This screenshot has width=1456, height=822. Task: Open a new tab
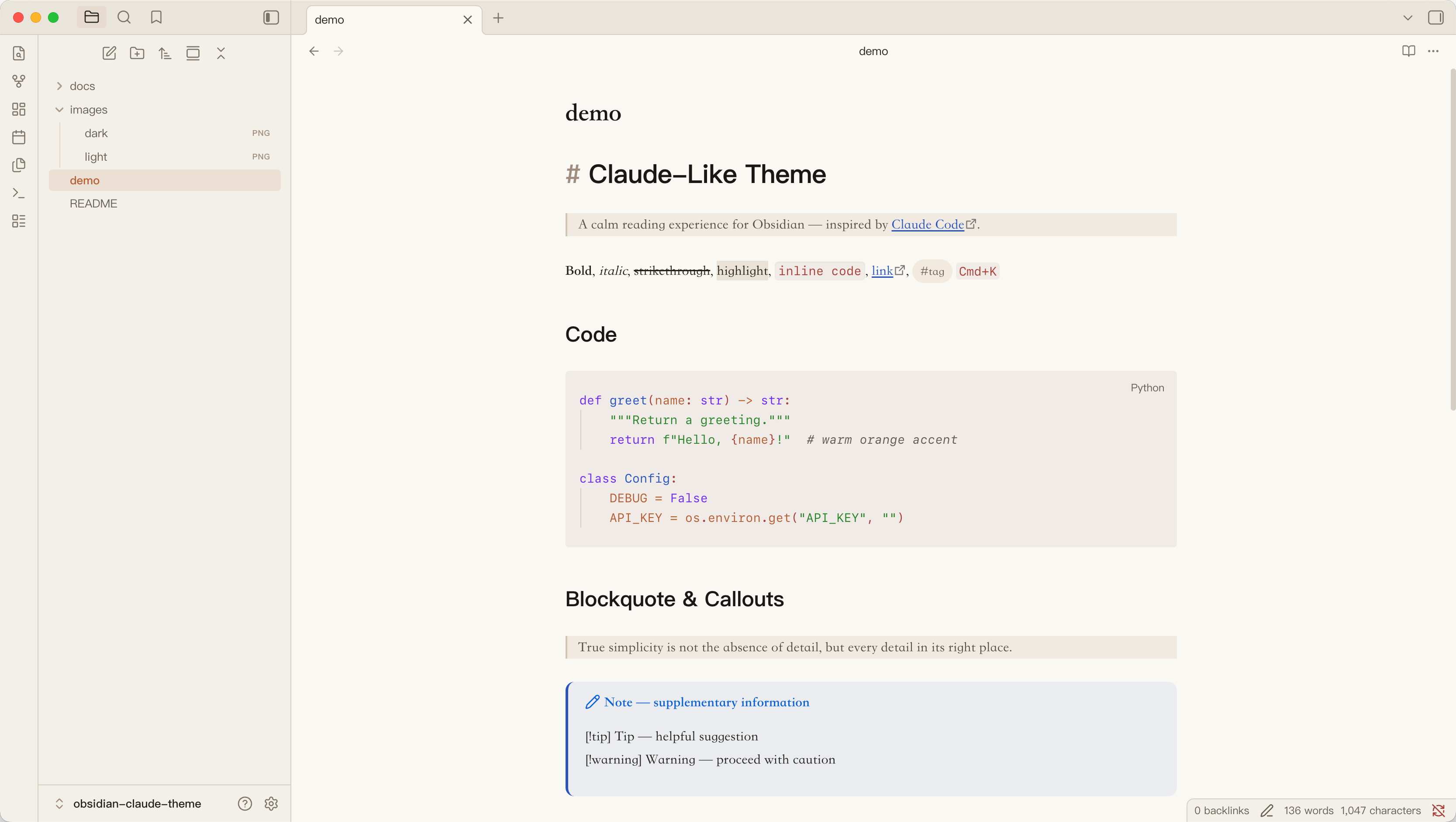498,18
